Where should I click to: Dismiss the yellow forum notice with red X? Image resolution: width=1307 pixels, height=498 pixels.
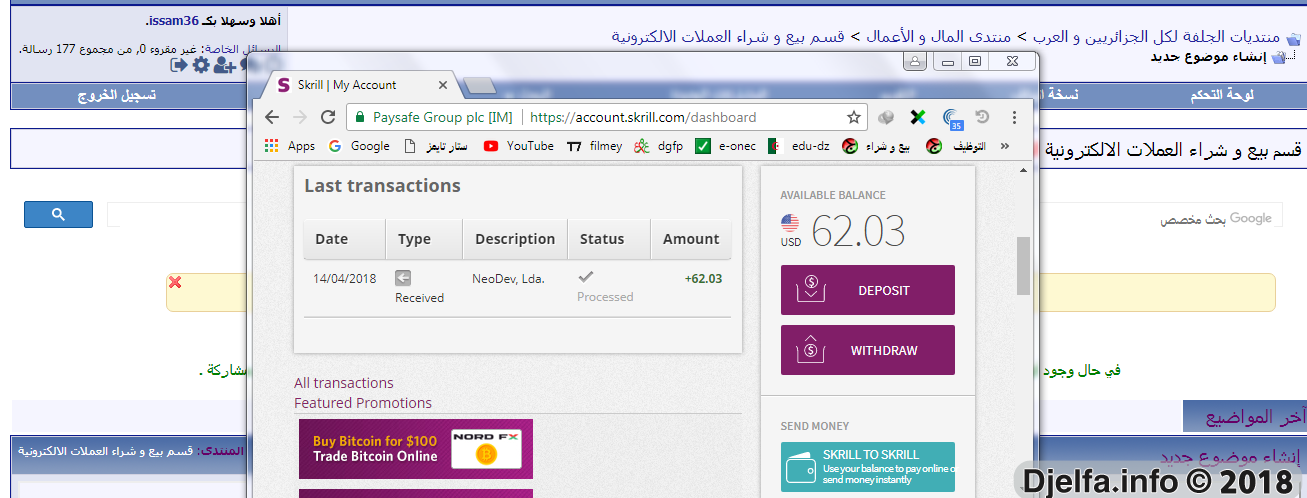175,283
